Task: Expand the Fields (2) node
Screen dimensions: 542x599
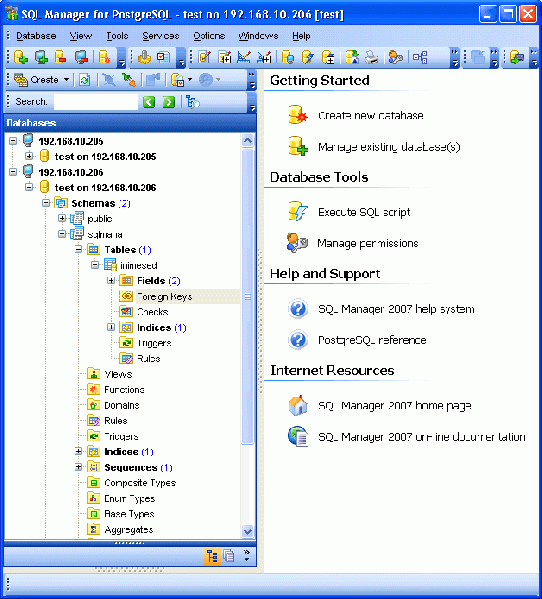Action: [x=111, y=280]
